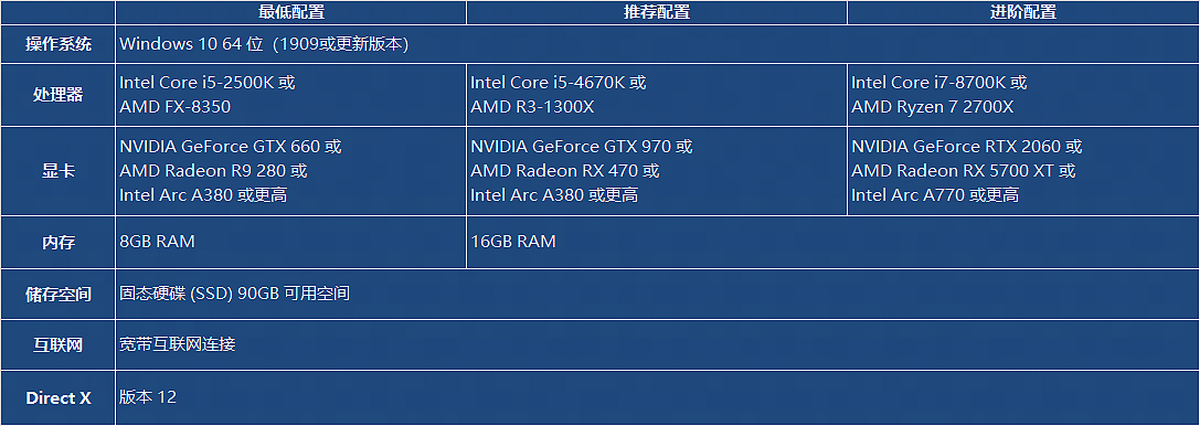Click the 互联网 row label
Image resolution: width=1200 pixels, height=426 pixels.
click(58, 346)
